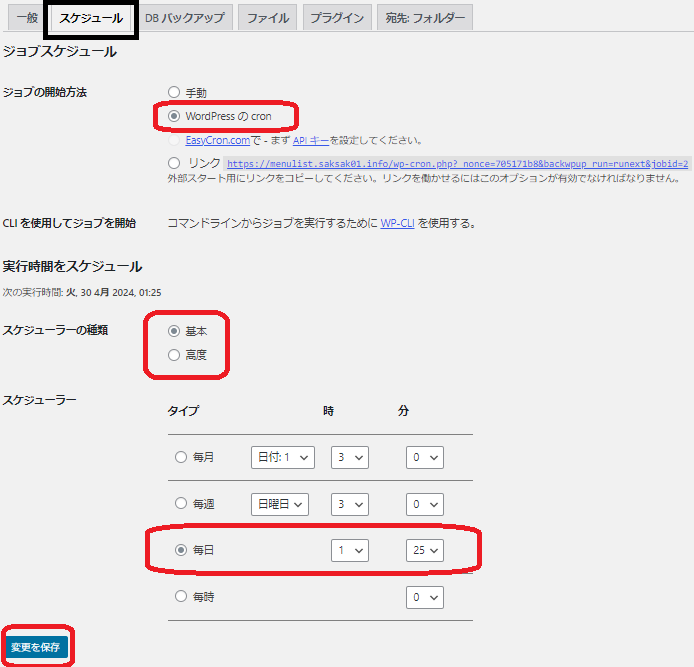
Task: Click the 変更を保存 button
Action: [37, 647]
